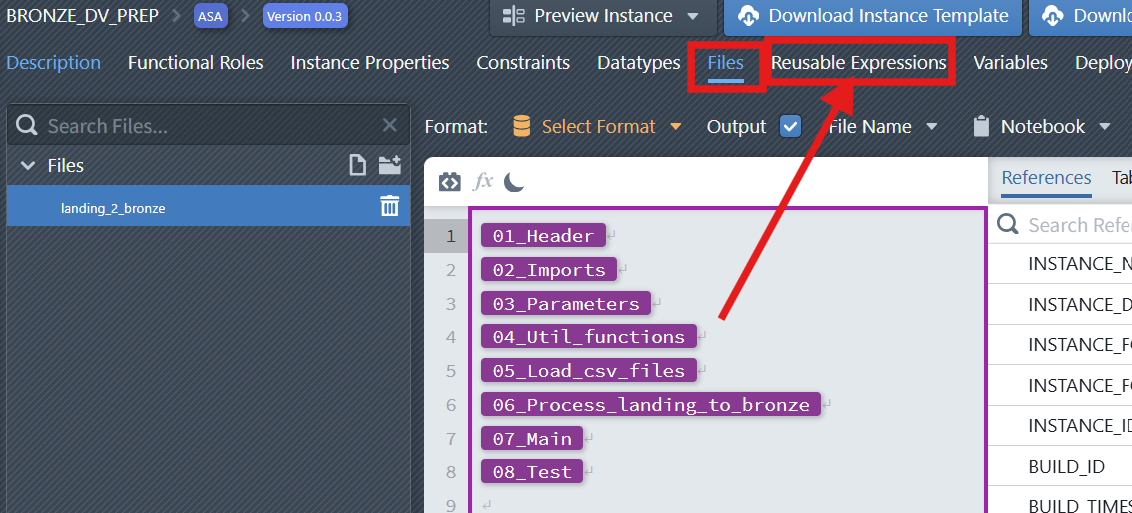The height and width of the screenshot is (513, 1132).
Task: Open the Select Format dropdown
Action: coord(598,127)
